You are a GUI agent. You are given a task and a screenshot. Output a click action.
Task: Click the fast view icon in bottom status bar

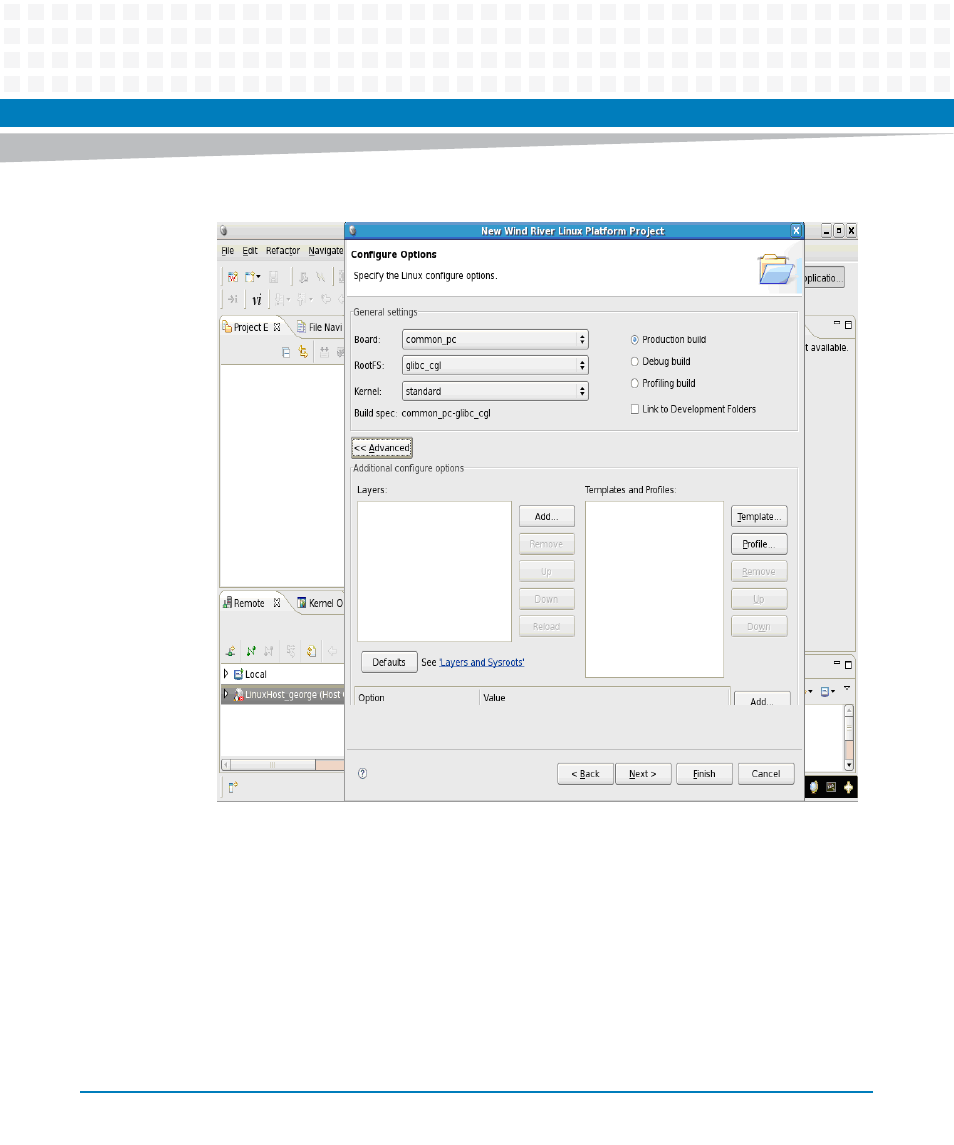click(233, 787)
